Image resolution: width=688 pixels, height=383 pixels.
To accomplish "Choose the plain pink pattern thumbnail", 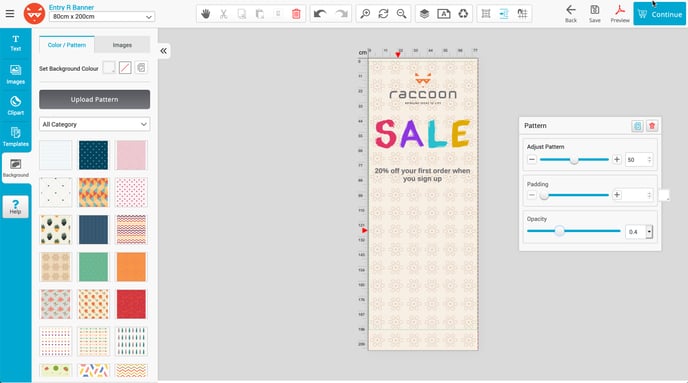I will 131,155.
